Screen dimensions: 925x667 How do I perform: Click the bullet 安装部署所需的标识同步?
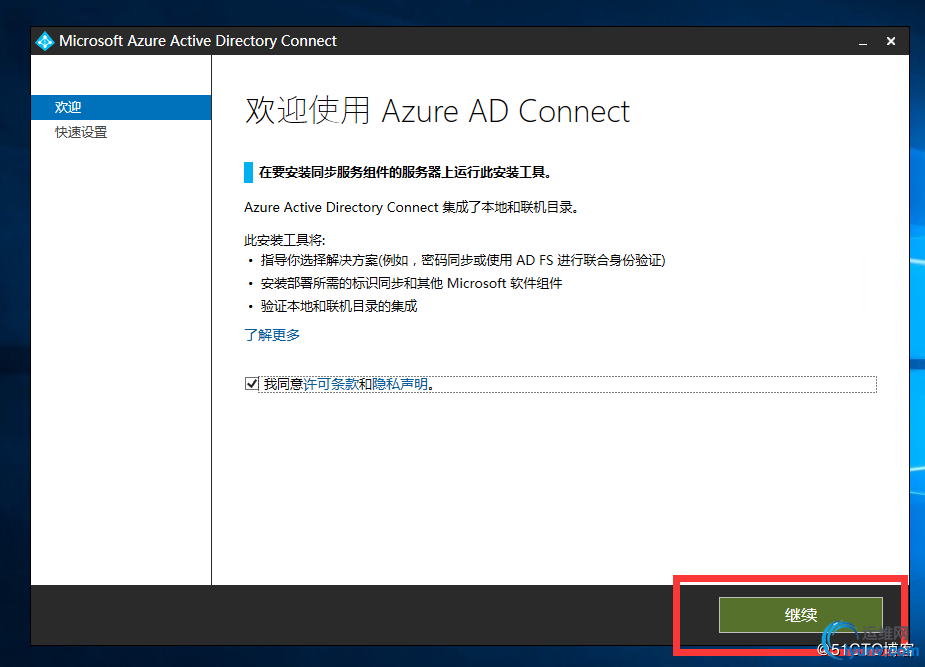pyautogui.click(x=411, y=283)
